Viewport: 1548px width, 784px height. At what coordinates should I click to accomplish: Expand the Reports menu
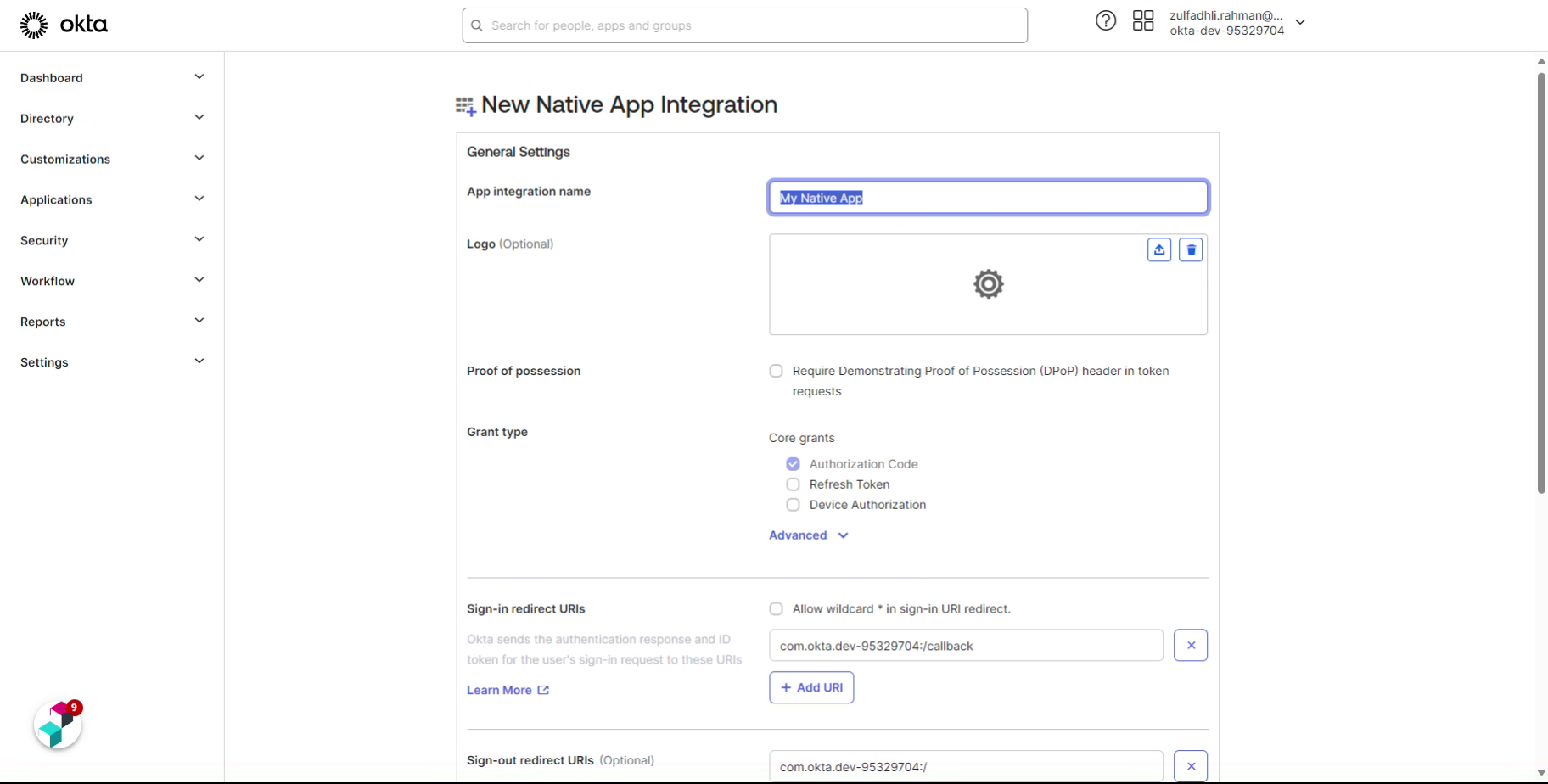click(112, 322)
